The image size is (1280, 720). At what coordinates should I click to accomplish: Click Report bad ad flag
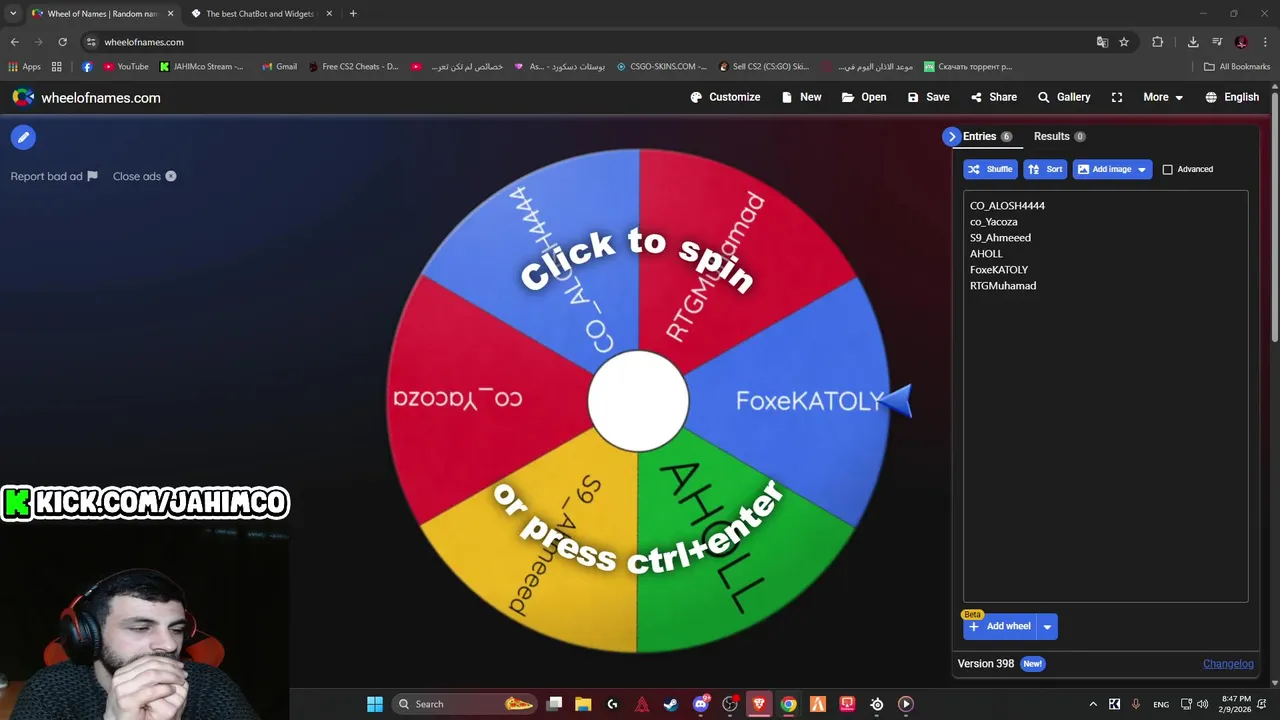pyautogui.click(x=54, y=176)
